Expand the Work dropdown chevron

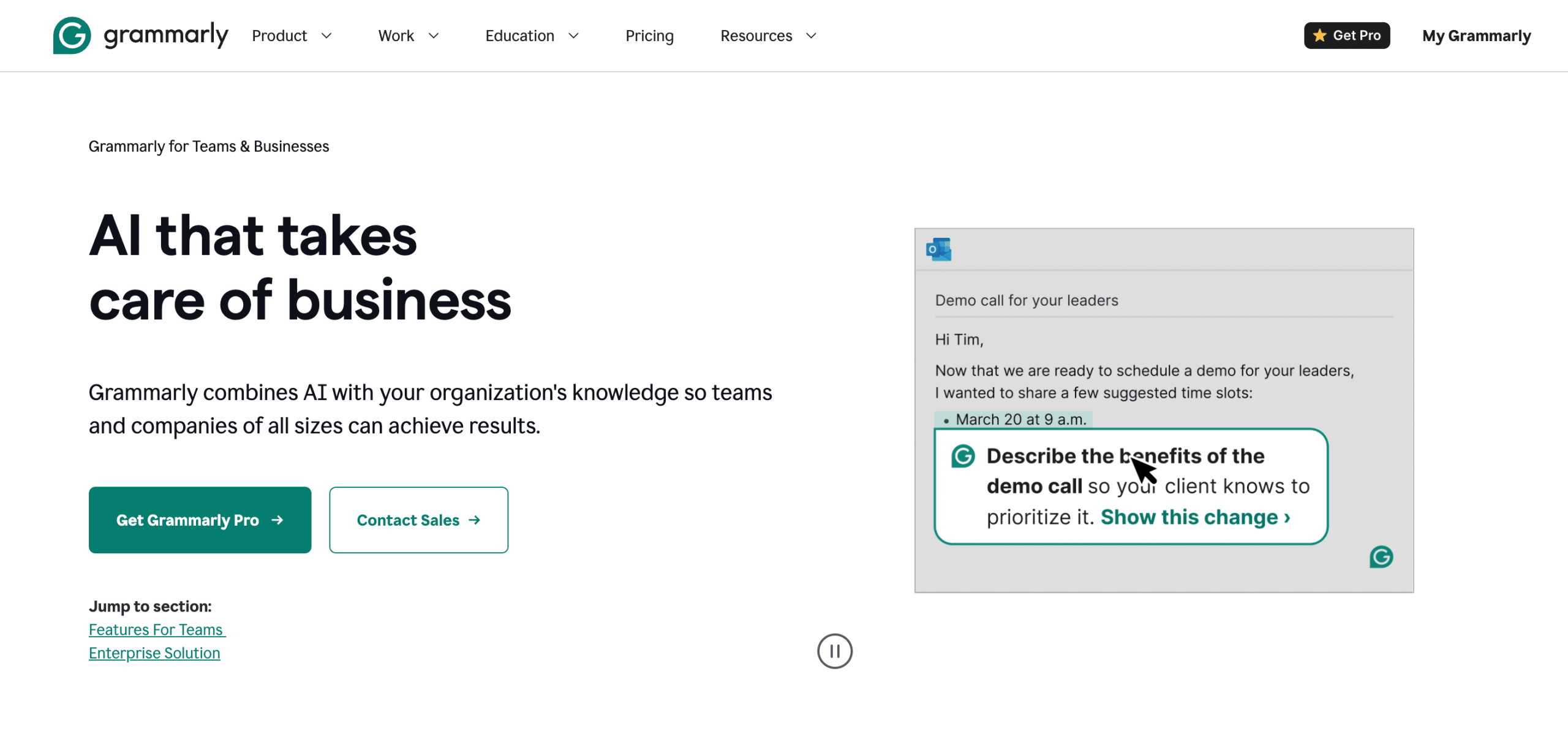click(x=434, y=36)
